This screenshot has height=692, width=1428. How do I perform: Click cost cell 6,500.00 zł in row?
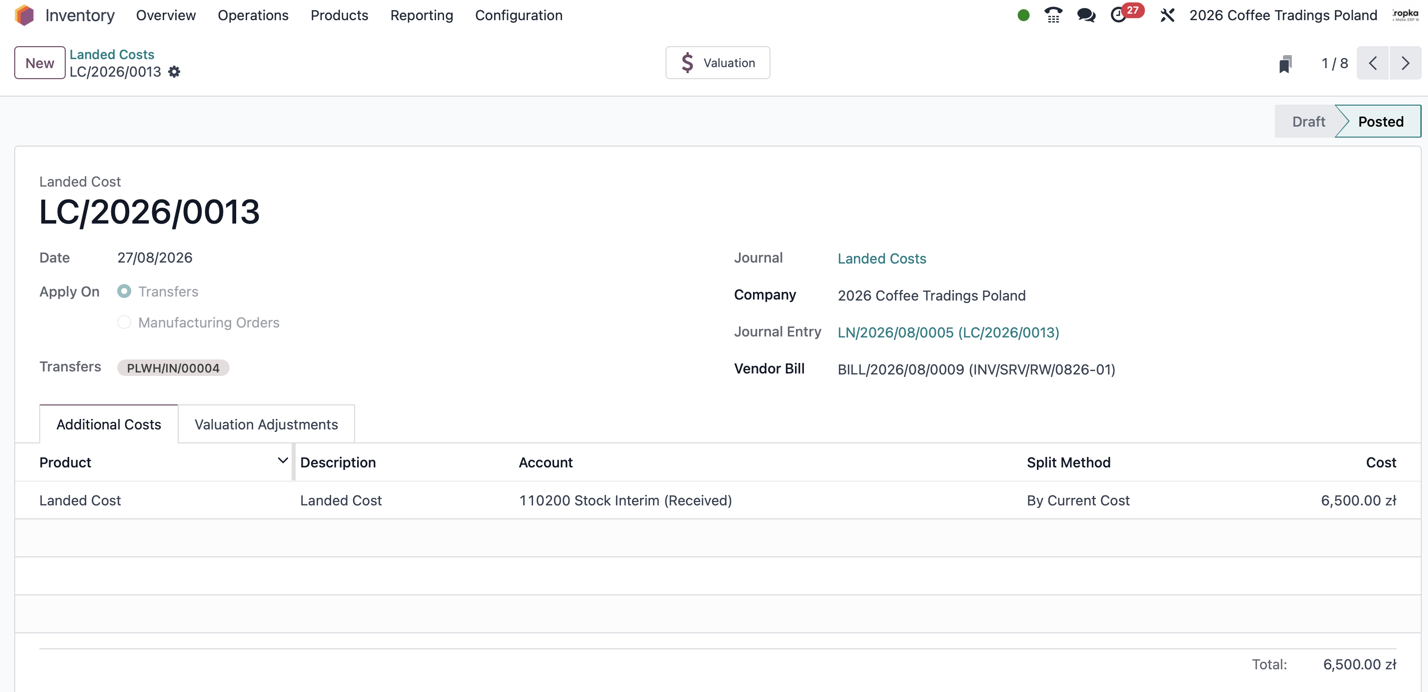[x=1358, y=500]
